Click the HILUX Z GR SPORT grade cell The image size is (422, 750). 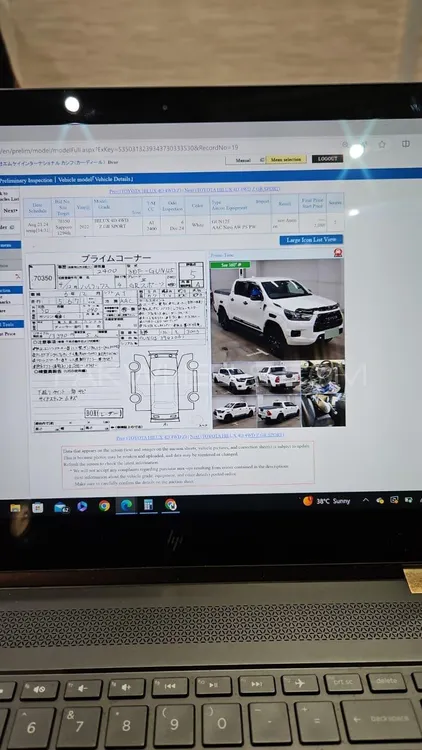tap(117, 225)
